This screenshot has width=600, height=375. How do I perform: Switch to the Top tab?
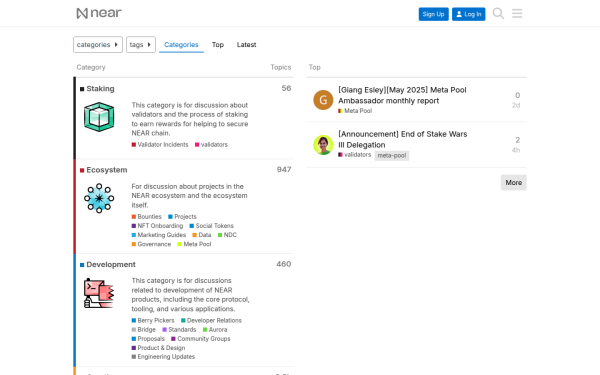[218, 45]
